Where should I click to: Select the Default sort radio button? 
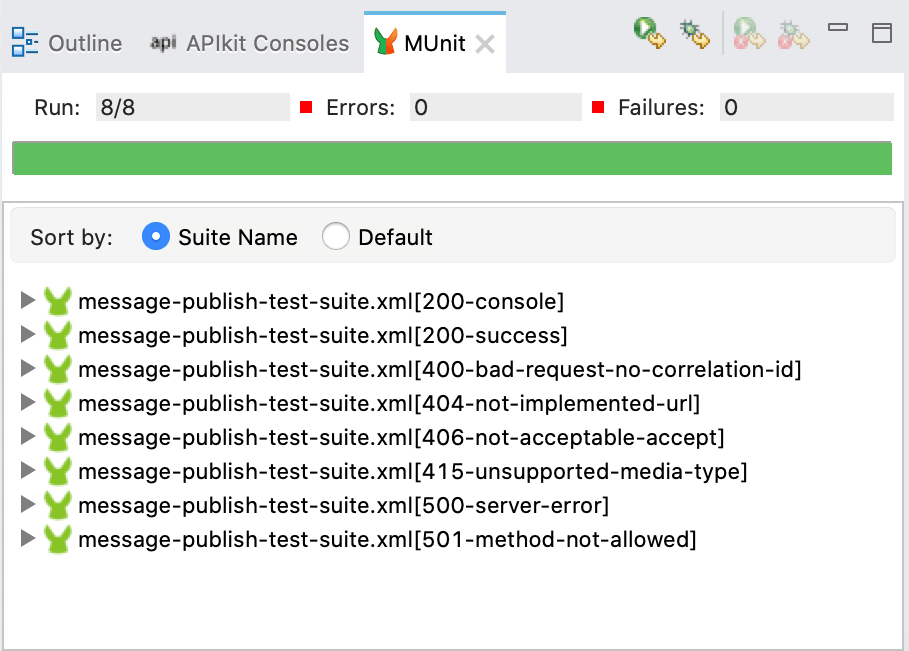[336, 237]
